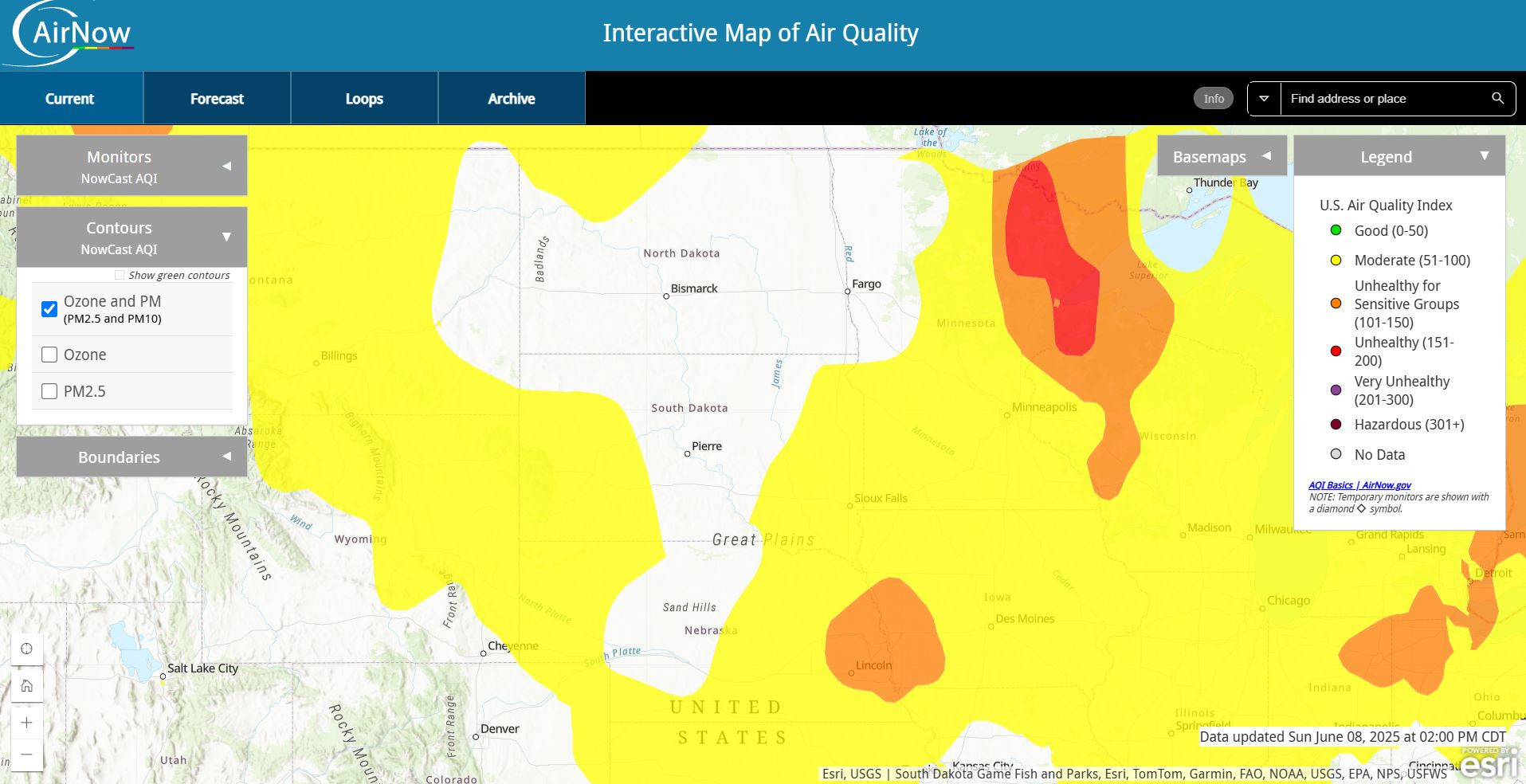Viewport: 1526px width, 784px height.
Task: Zoom in with the plus icon
Action: [26, 723]
